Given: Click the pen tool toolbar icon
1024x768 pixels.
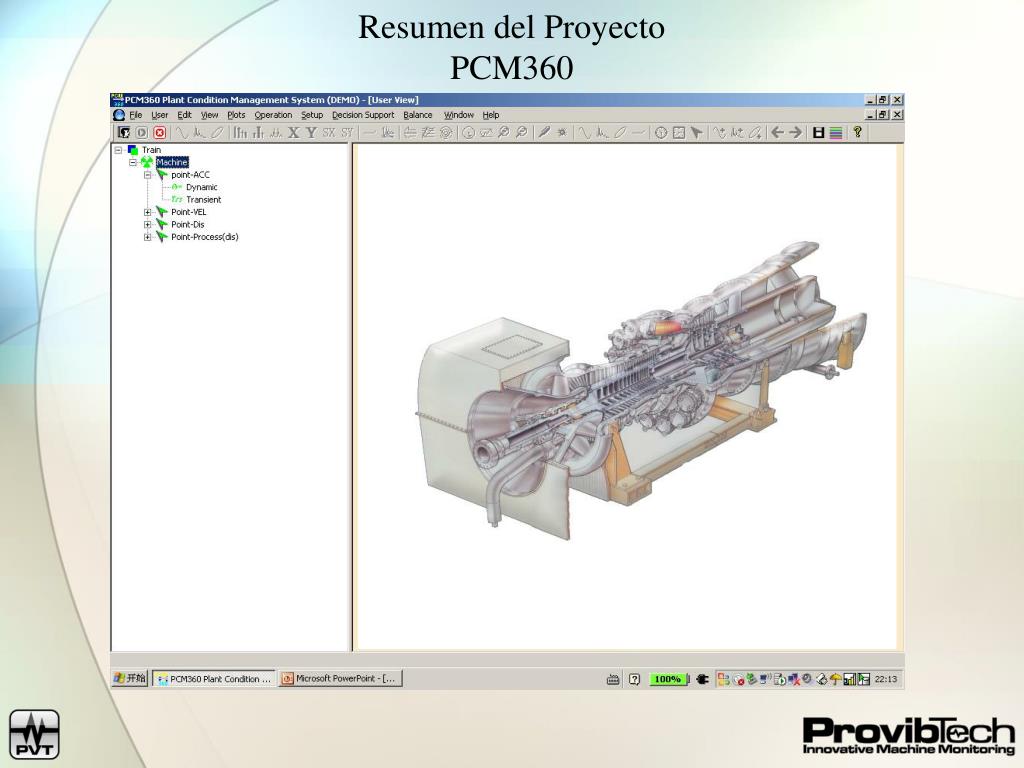Looking at the screenshot, I should pos(543,133).
